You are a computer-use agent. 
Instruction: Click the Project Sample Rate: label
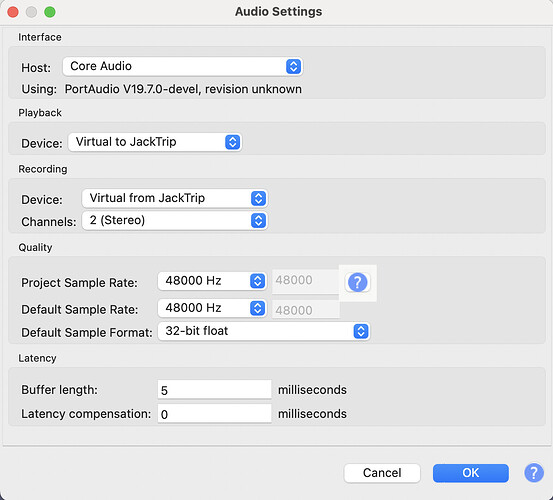[79, 283]
